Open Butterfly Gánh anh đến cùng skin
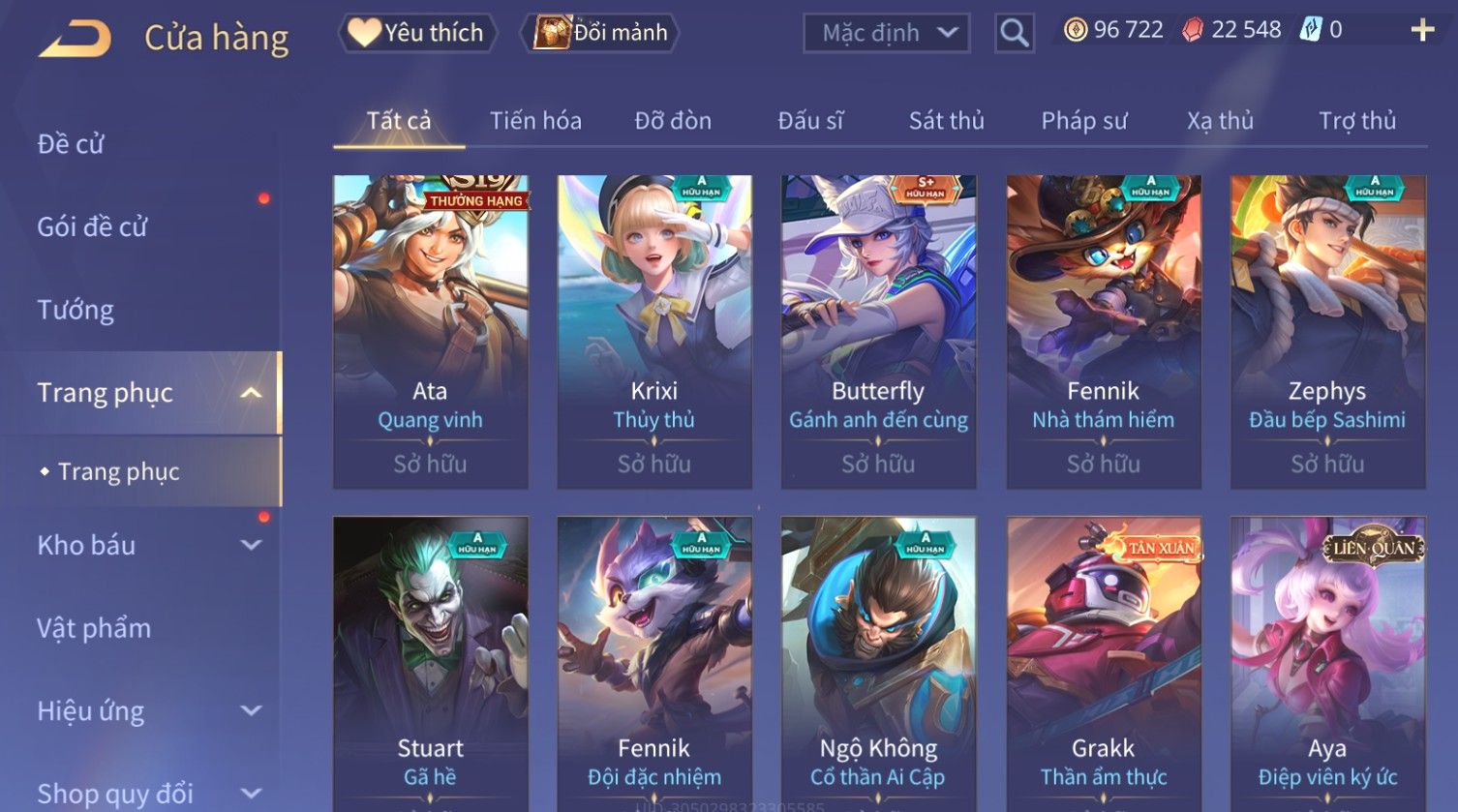 click(878, 331)
